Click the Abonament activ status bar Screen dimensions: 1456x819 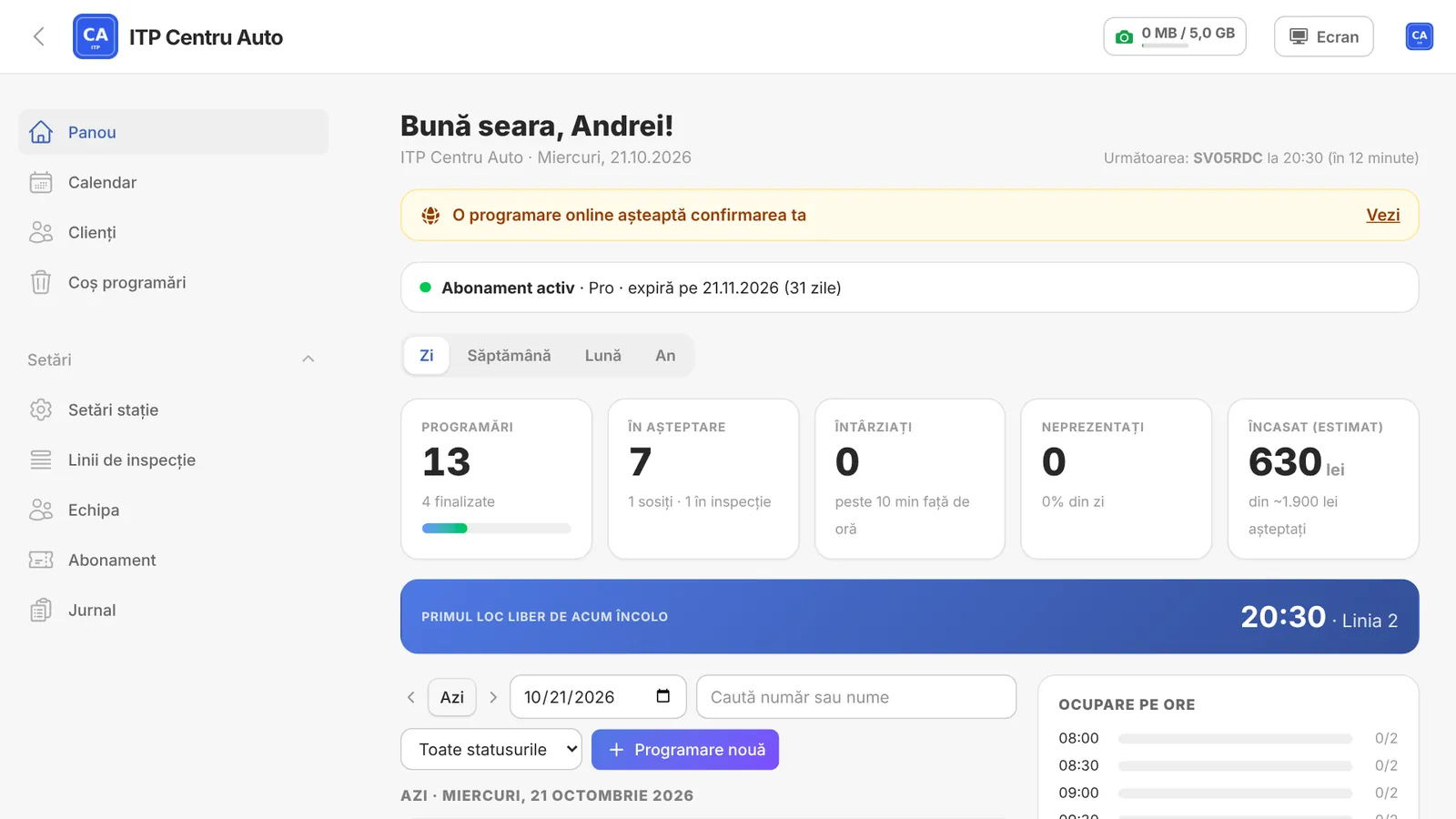click(910, 288)
